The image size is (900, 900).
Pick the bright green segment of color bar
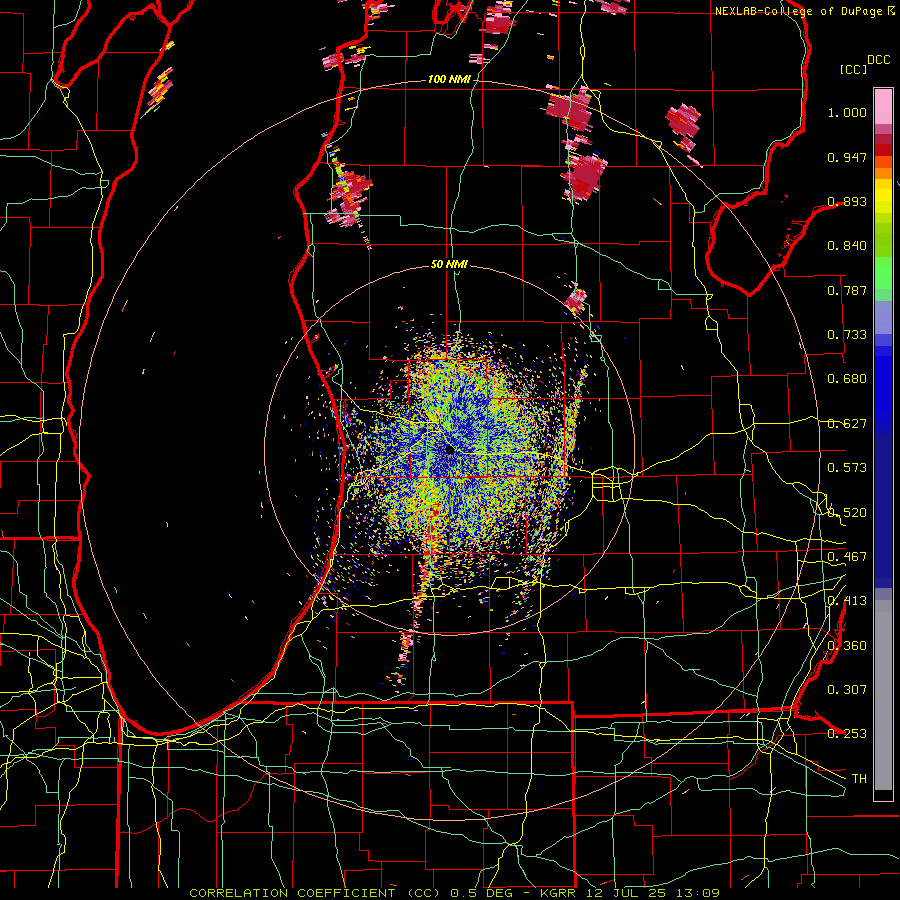pyautogui.click(x=883, y=273)
